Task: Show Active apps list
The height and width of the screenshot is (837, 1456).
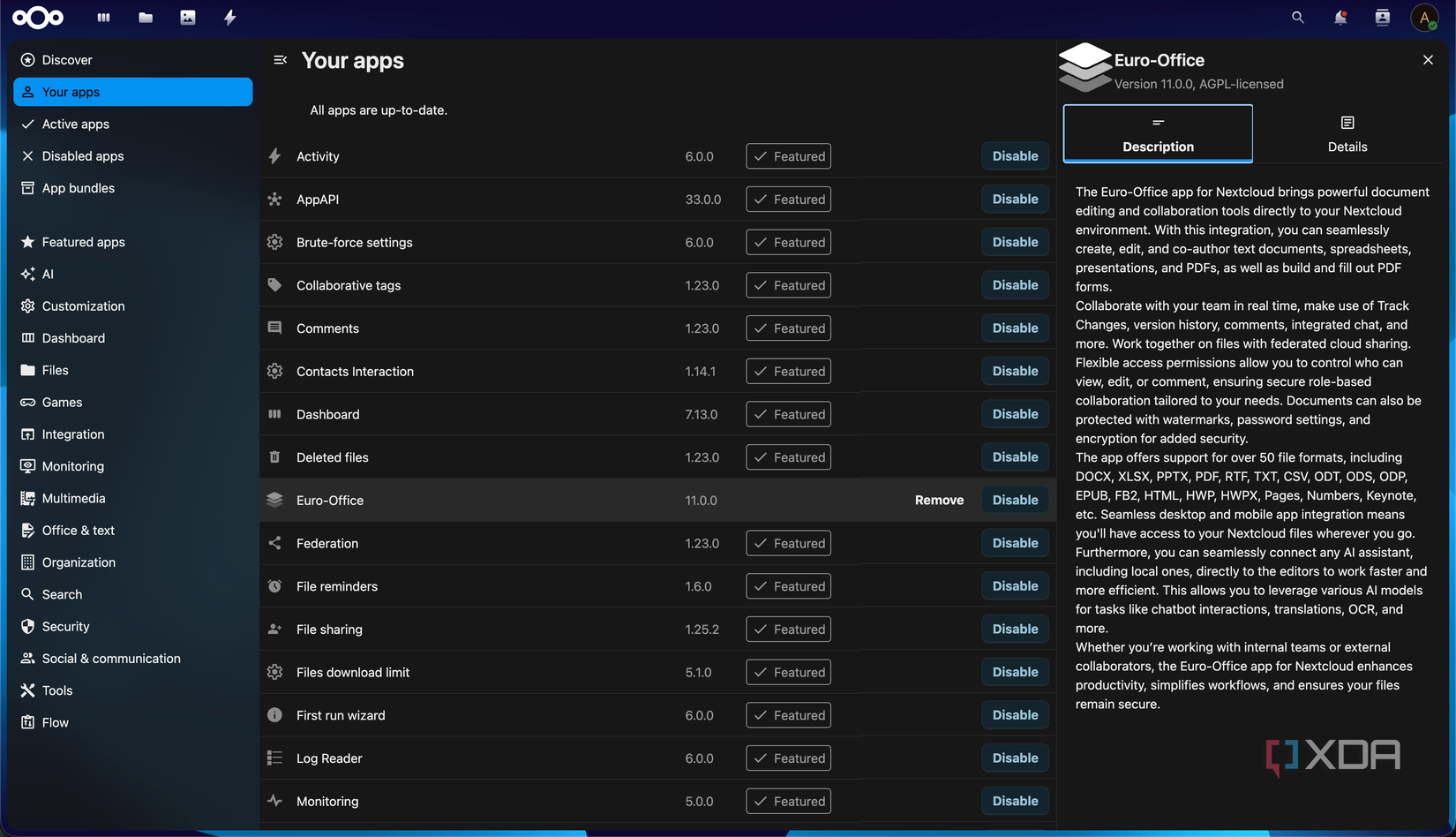Action: (133, 124)
